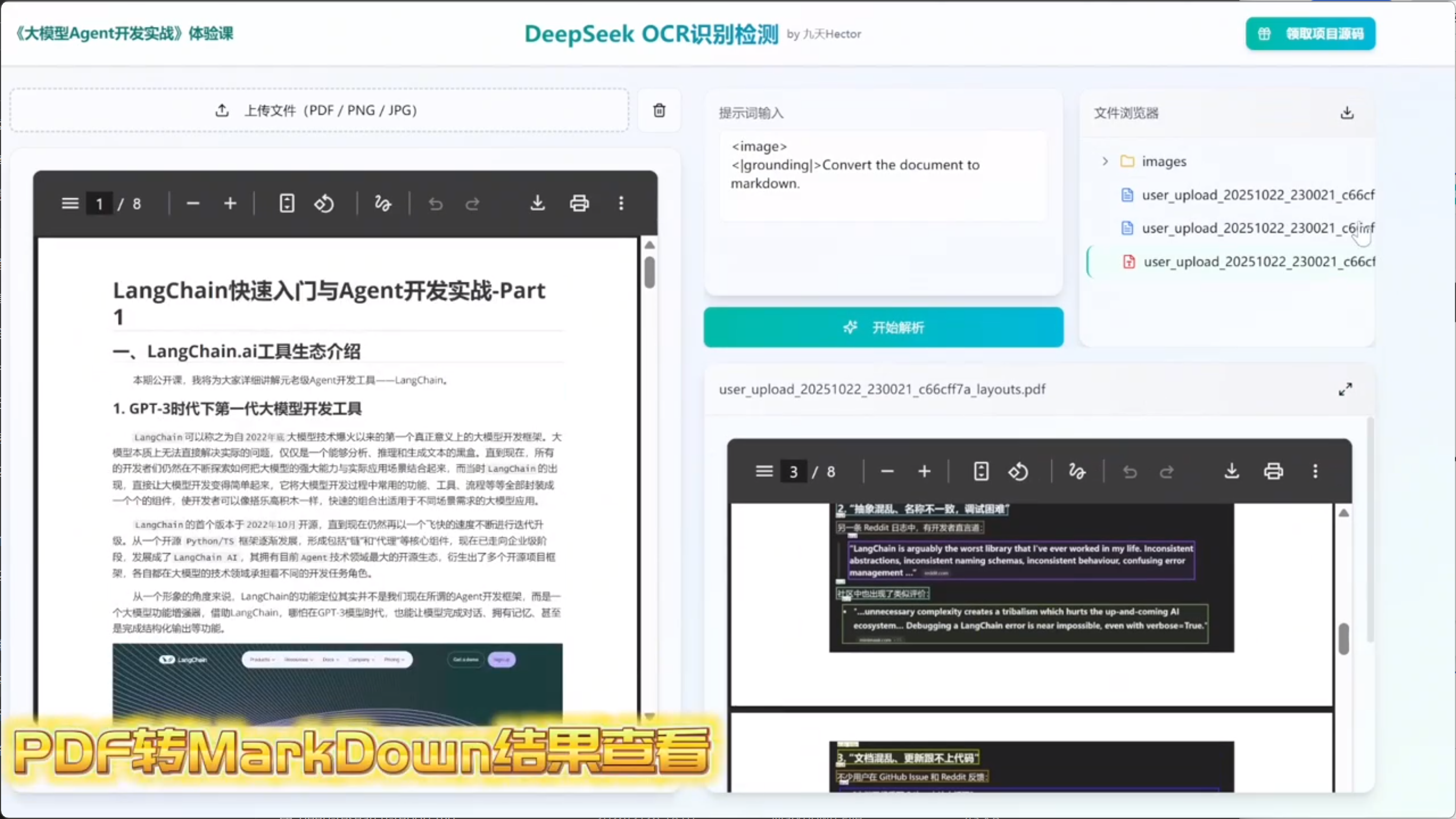
Task: Click the "LangChain is arguably the worst library" quote
Action: click(x=1021, y=560)
